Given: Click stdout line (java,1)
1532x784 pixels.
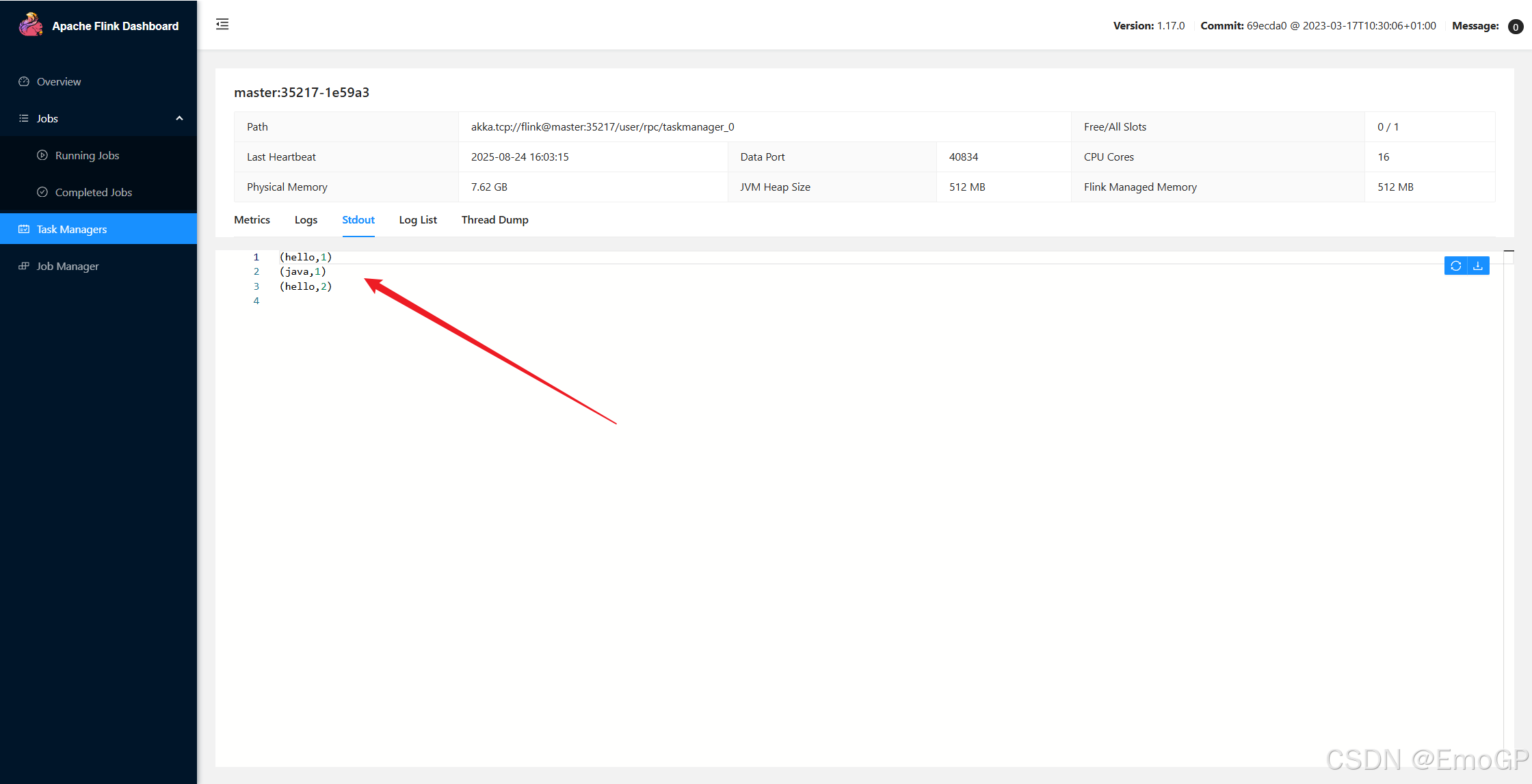Looking at the screenshot, I should coord(303,271).
